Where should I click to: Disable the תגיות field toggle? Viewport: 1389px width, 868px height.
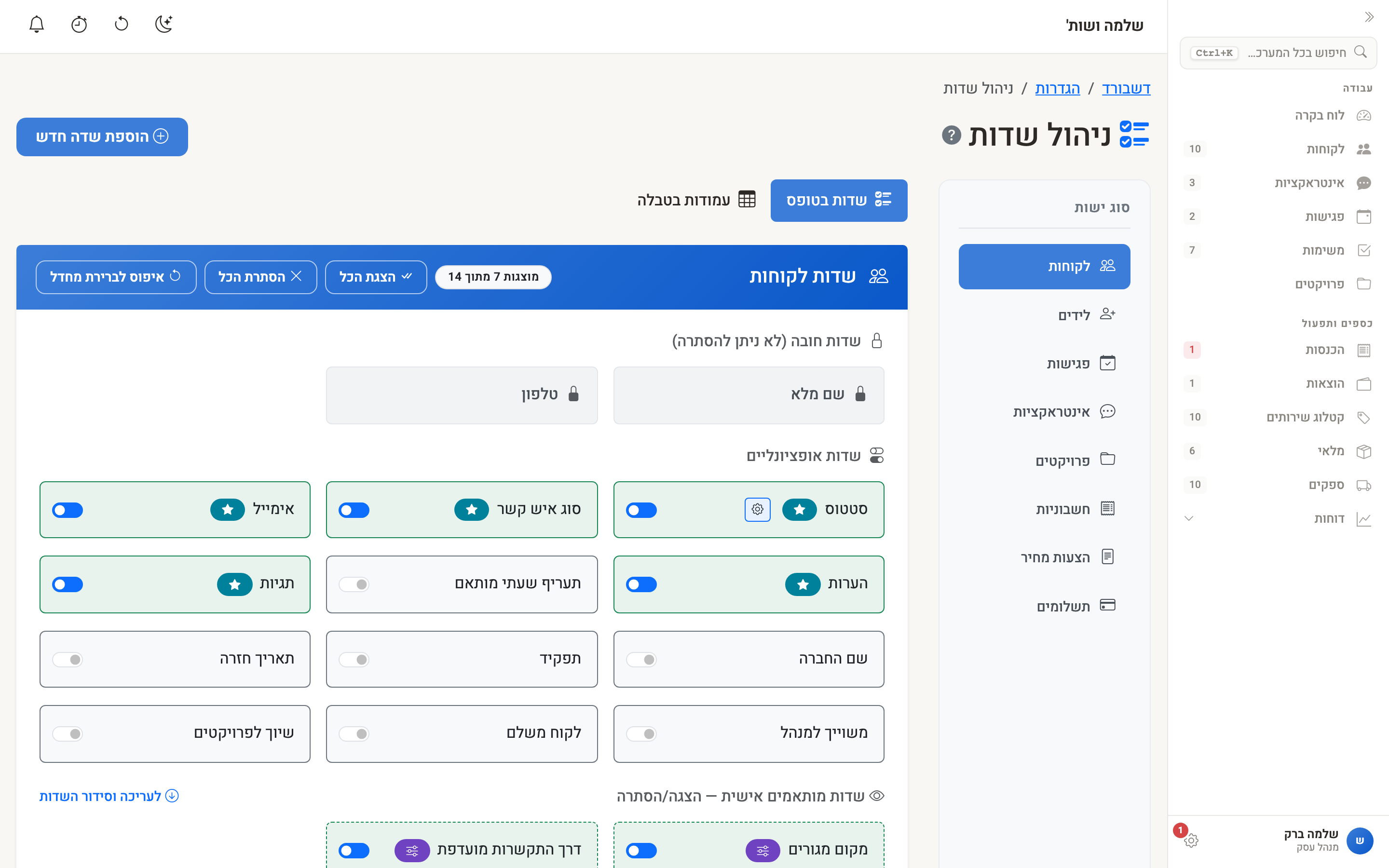pos(67,584)
